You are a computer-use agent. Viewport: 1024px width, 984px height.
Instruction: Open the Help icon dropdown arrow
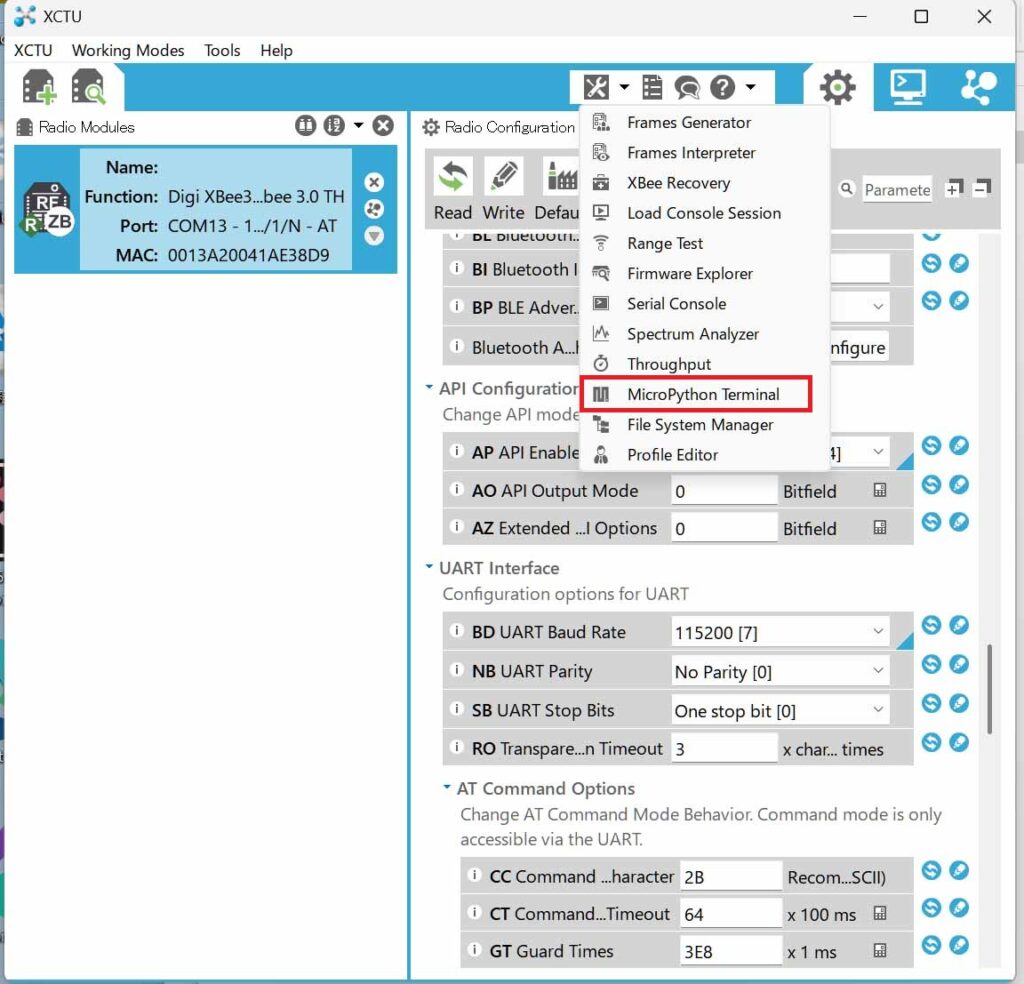751,86
